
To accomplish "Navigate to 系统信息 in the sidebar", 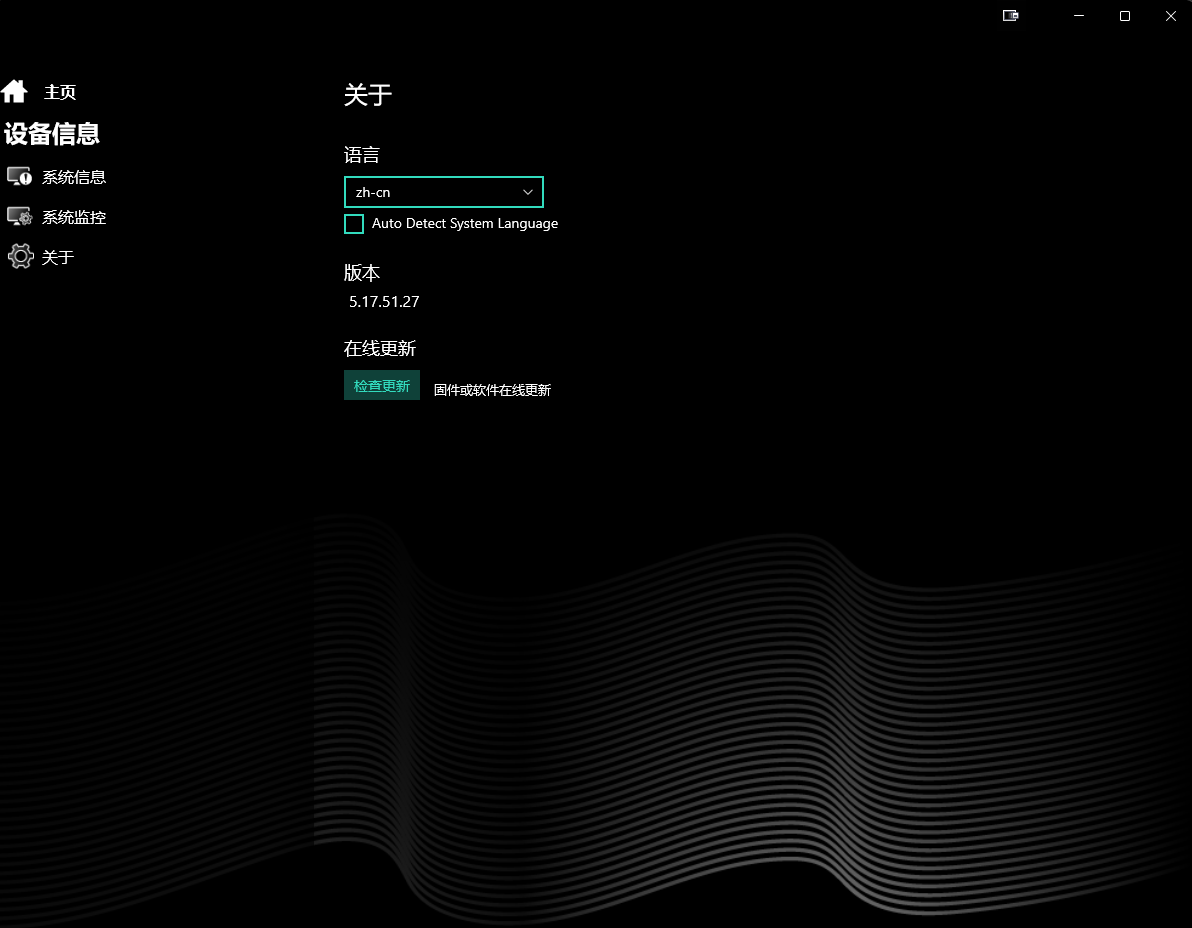I will click(x=75, y=176).
